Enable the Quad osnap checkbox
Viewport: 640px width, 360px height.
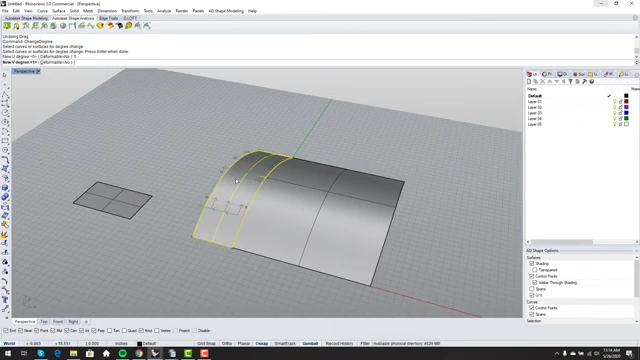pyautogui.click(x=124, y=331)
